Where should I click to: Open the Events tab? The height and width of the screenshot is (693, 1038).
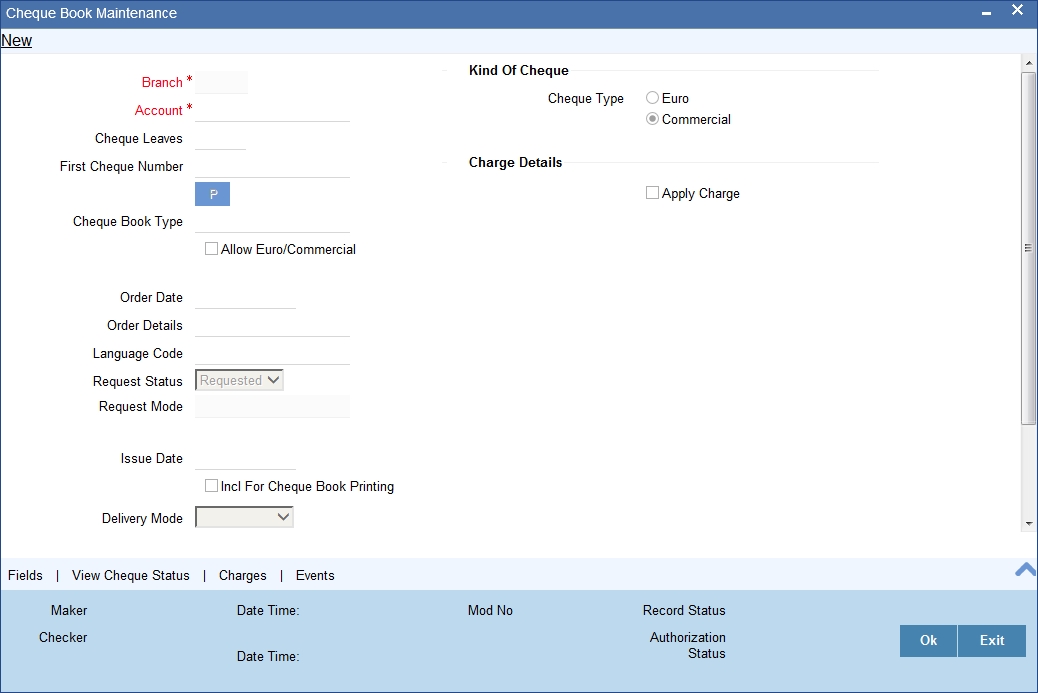(x=315, y=575)
